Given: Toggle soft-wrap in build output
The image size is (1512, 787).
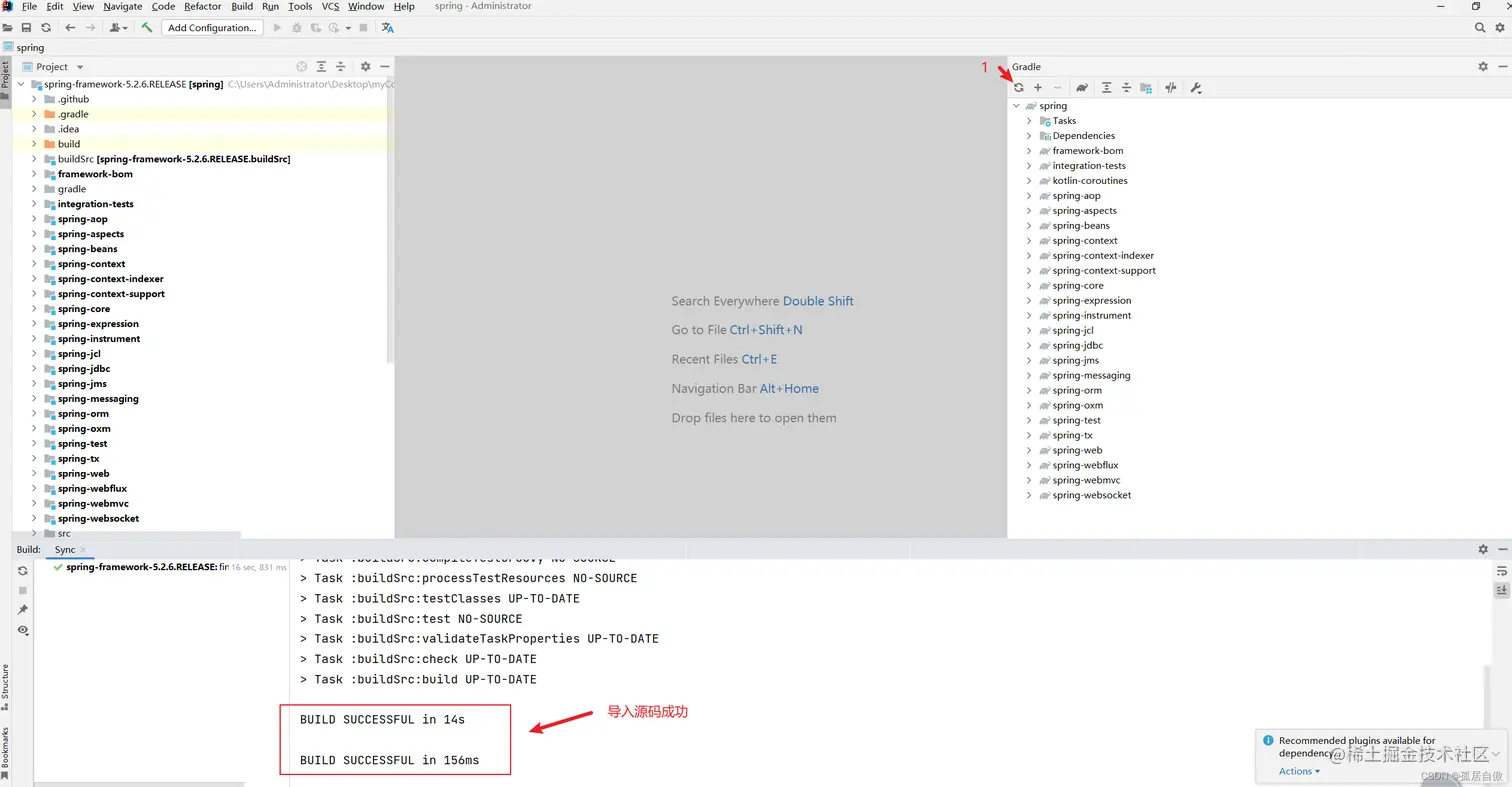Looking at the screenshot, I should coord(1501,571).
